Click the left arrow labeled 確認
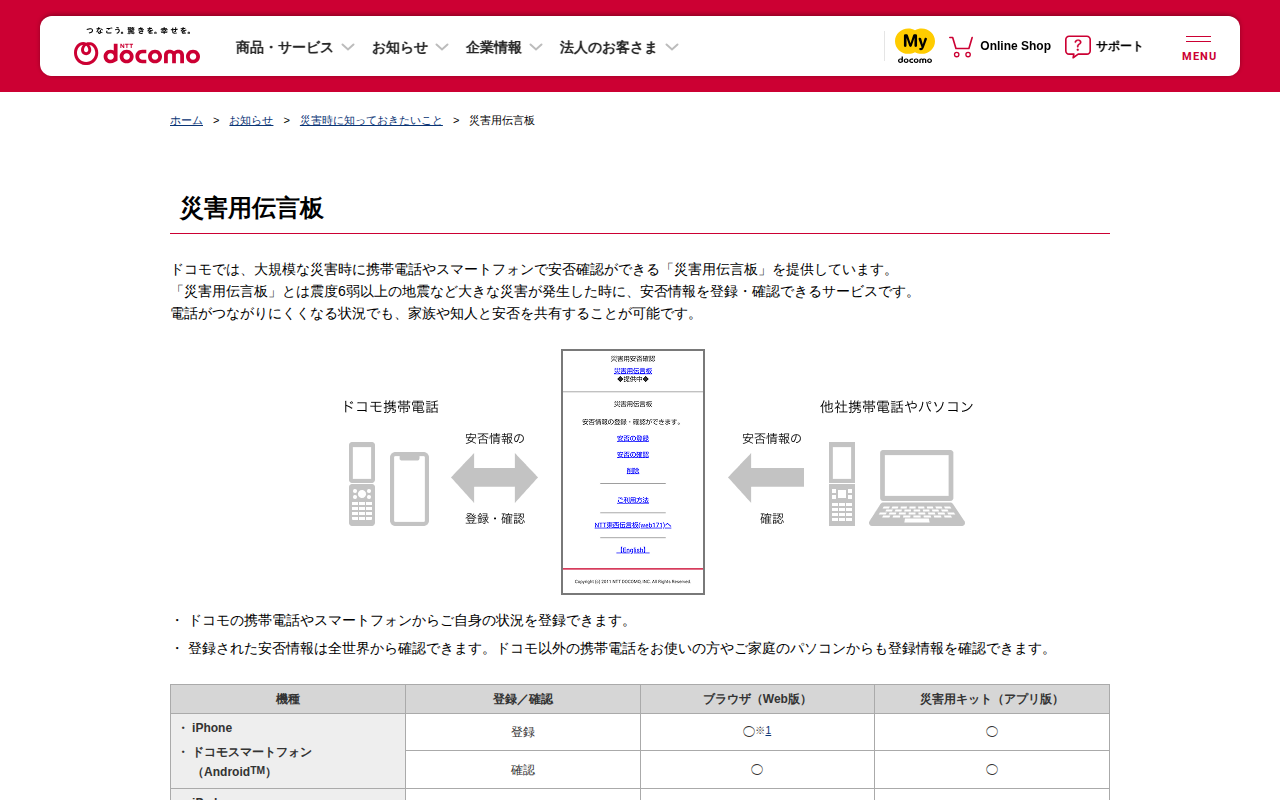1280x800 pixels. [x=766, y=478]
